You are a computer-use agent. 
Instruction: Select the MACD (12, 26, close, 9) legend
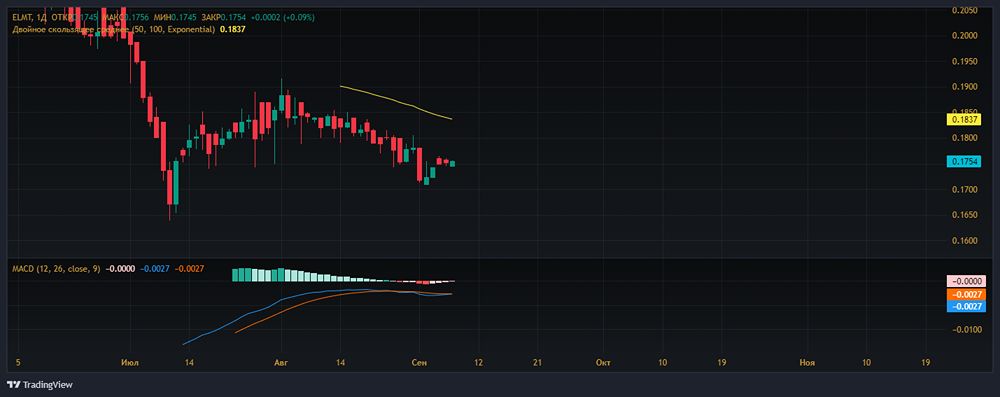(56, 269)
